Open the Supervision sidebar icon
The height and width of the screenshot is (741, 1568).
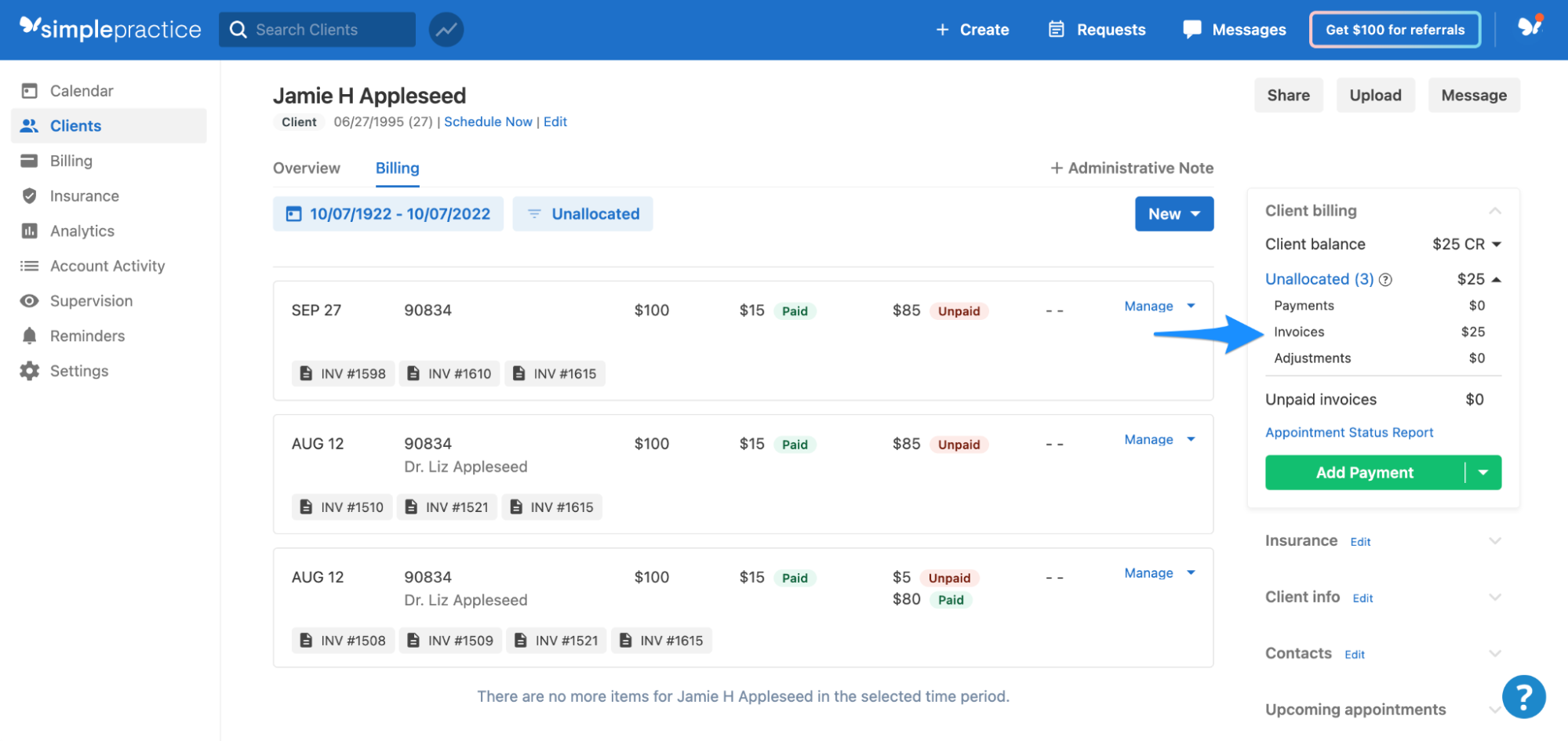(29, 300)
